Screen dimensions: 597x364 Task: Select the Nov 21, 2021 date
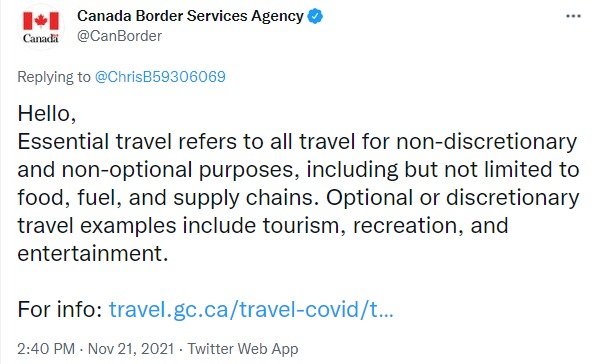coord(131,349)
